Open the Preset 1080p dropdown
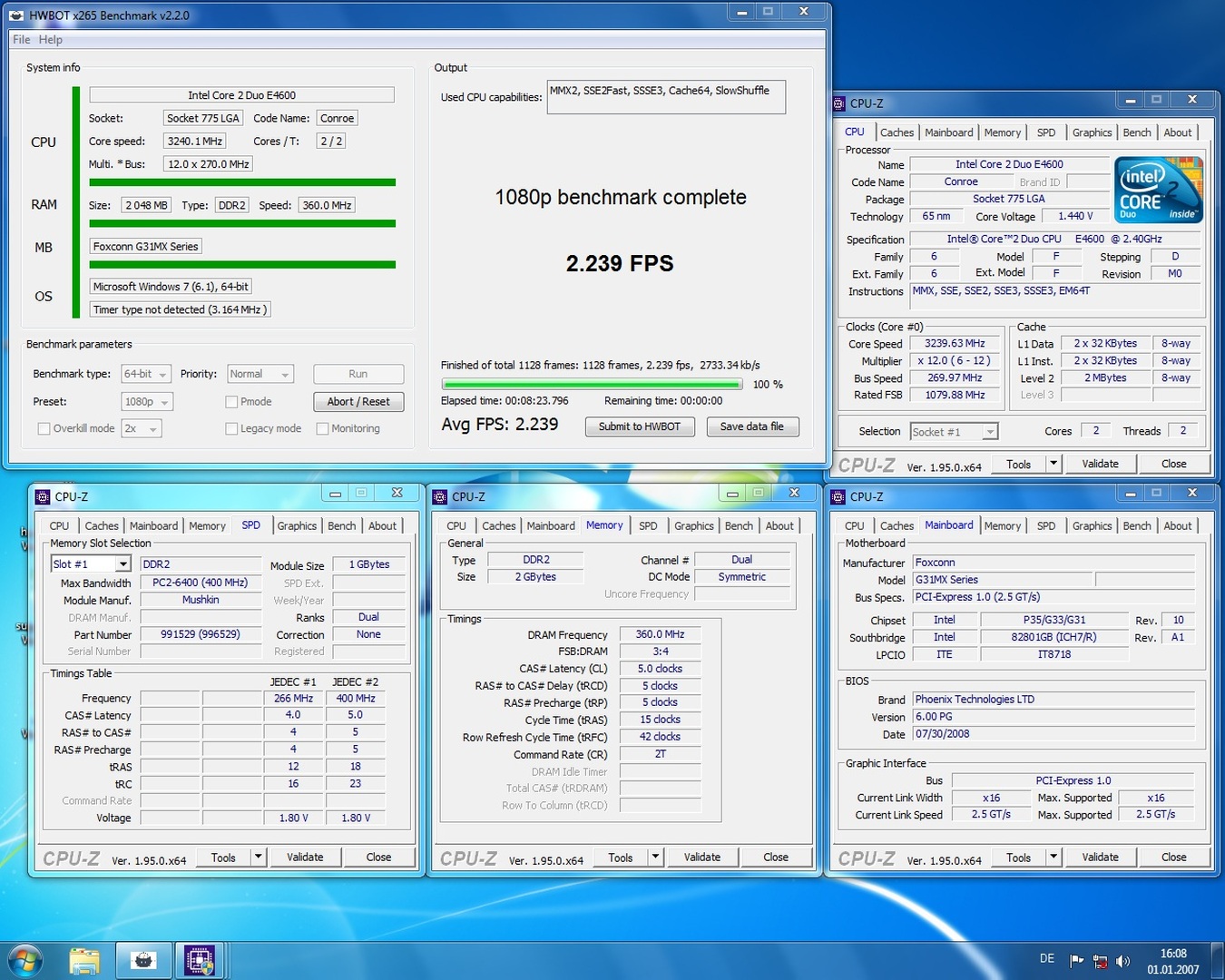 point(146,401)
